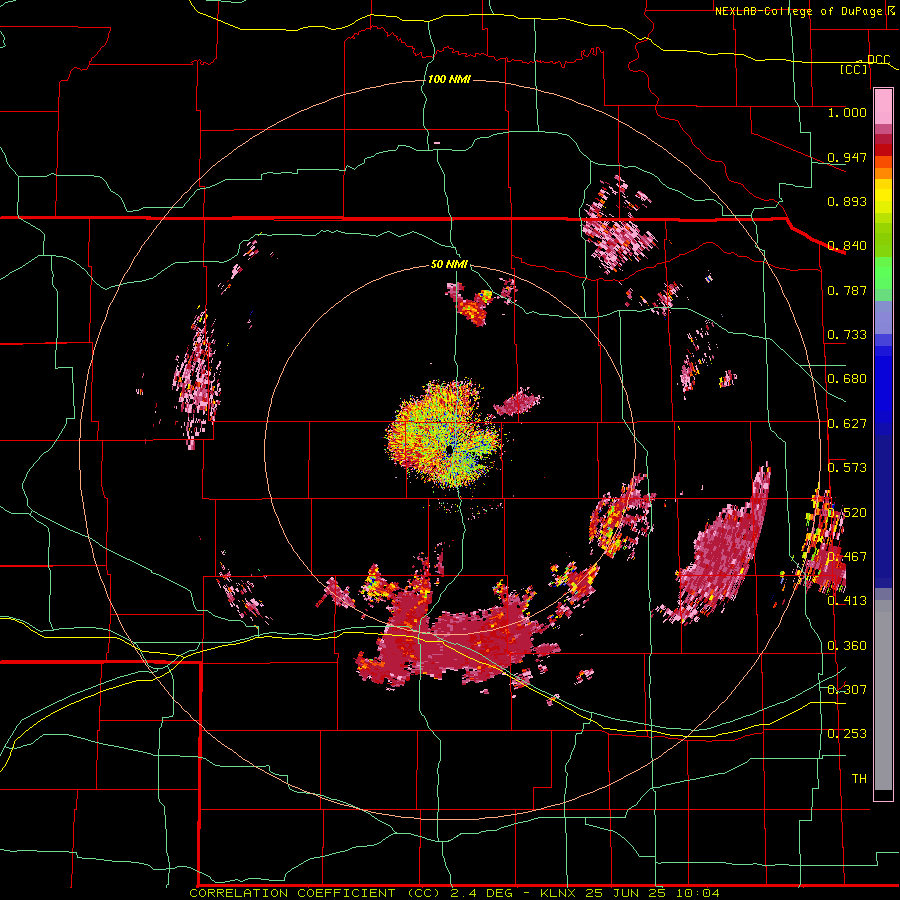Click the 1.000 scale value

point(847,112)
